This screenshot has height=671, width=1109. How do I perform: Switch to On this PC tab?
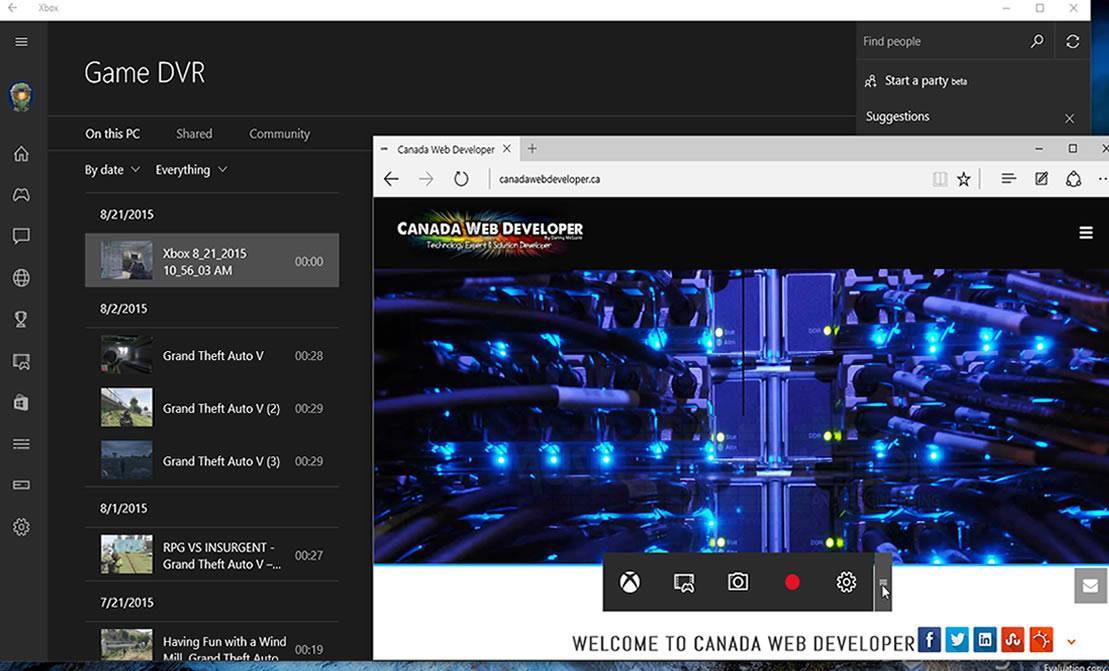pos(112,134)
